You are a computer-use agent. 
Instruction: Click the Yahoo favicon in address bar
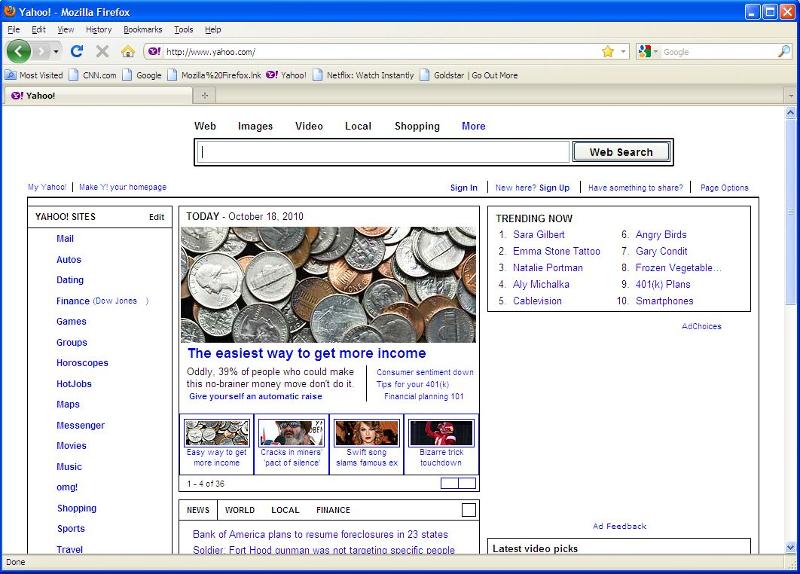click(x=154, y=52)
